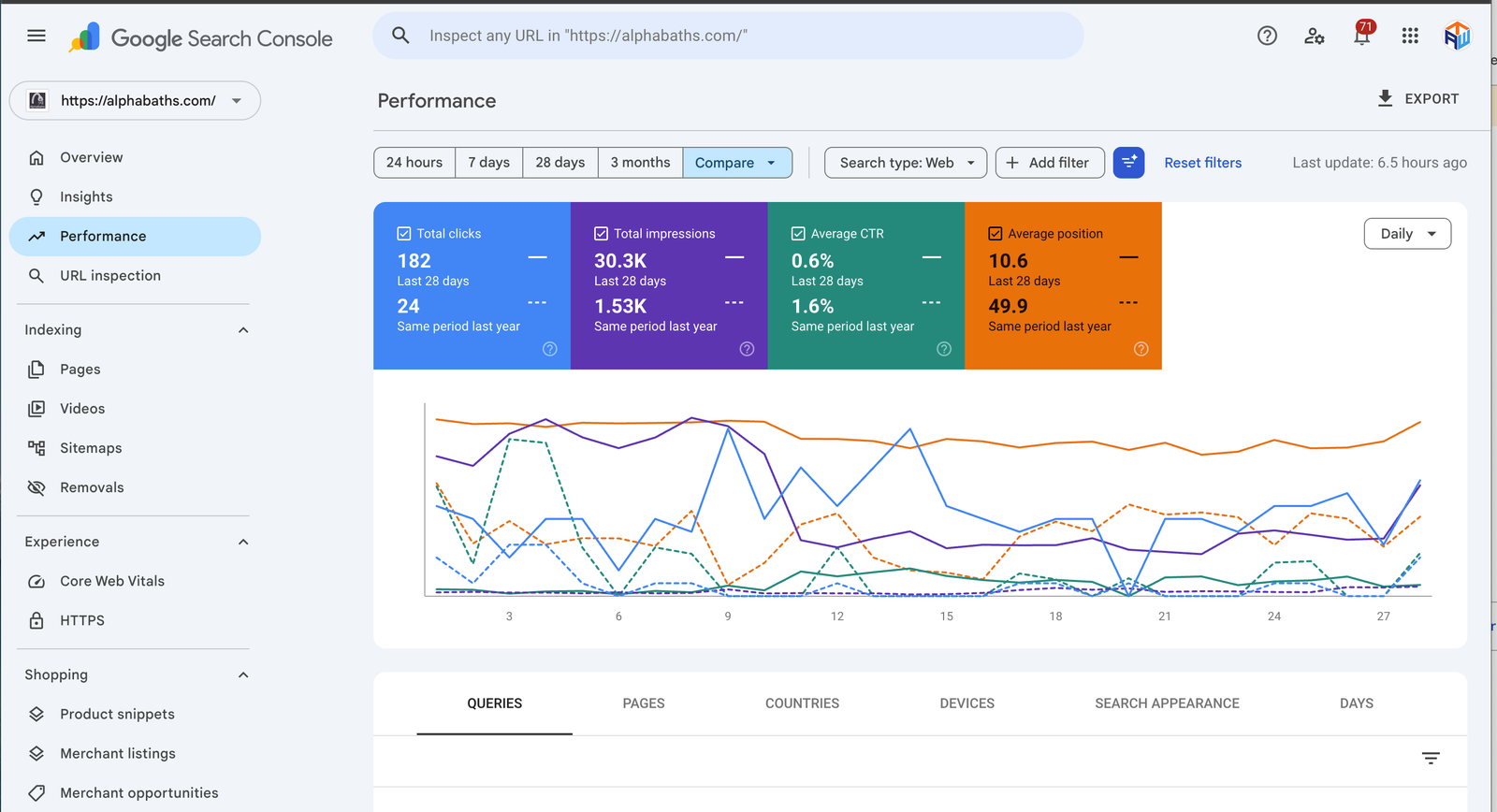The image size is (1497, 812).
Task: Open the Search type: Web dropdown
Action: (x=906, y=163)
